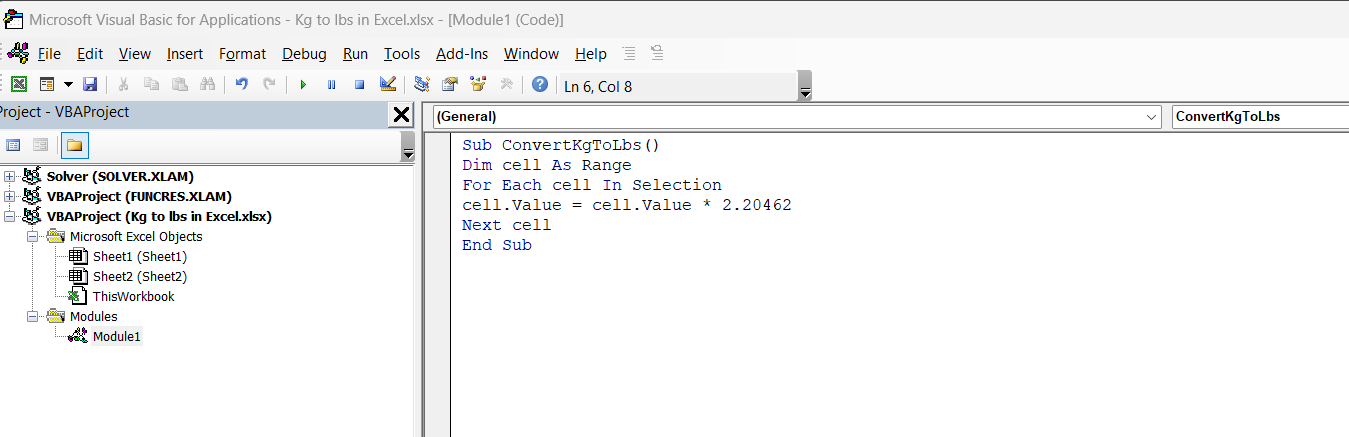Screen dimensions: 1349x437
Task: Click the Cut scissors icon
Action: click(123, 85)
